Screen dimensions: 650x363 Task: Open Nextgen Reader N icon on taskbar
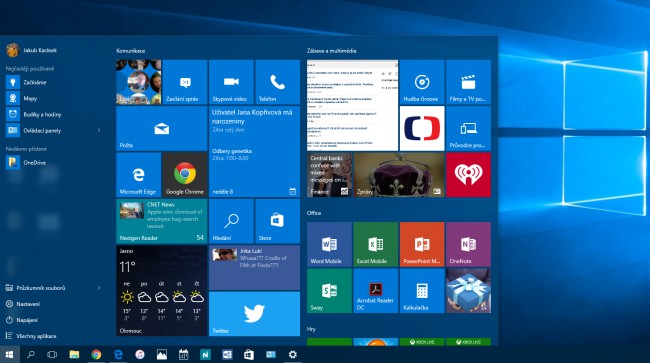click(205, 355)
